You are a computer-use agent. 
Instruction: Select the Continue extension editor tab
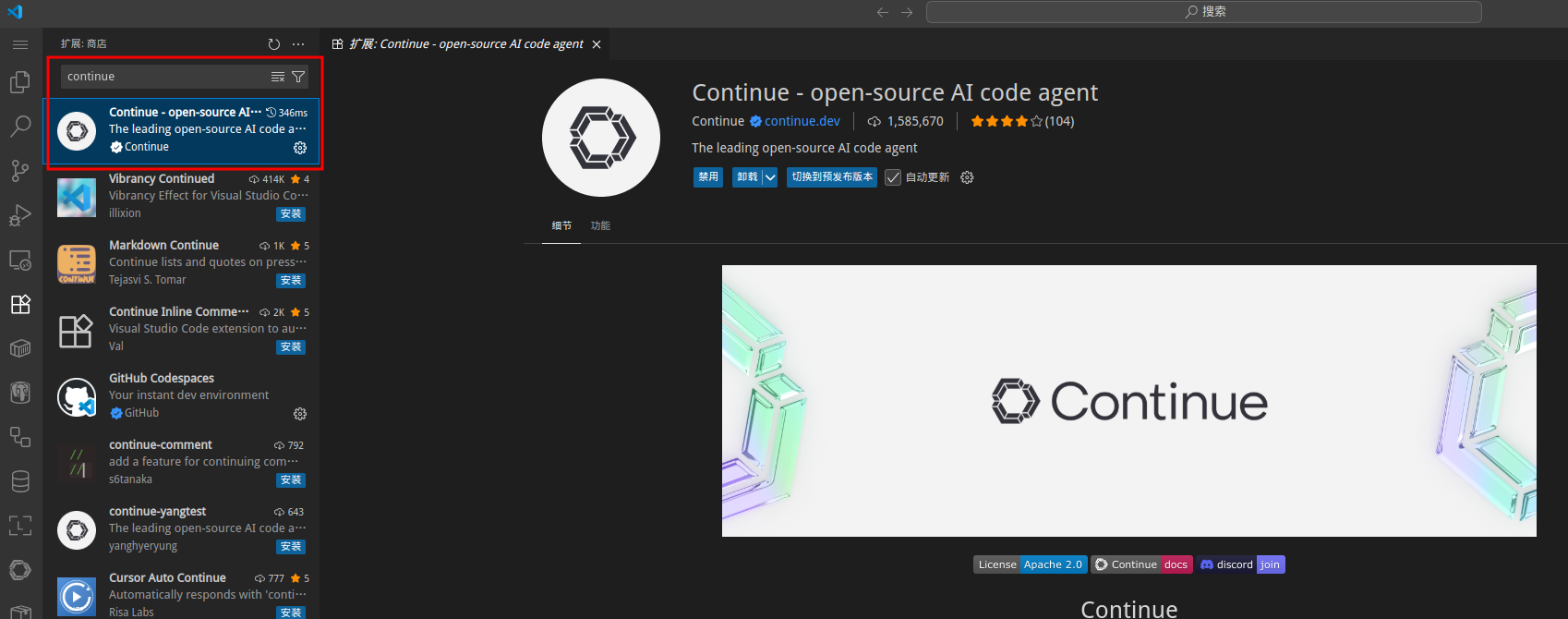465,44
